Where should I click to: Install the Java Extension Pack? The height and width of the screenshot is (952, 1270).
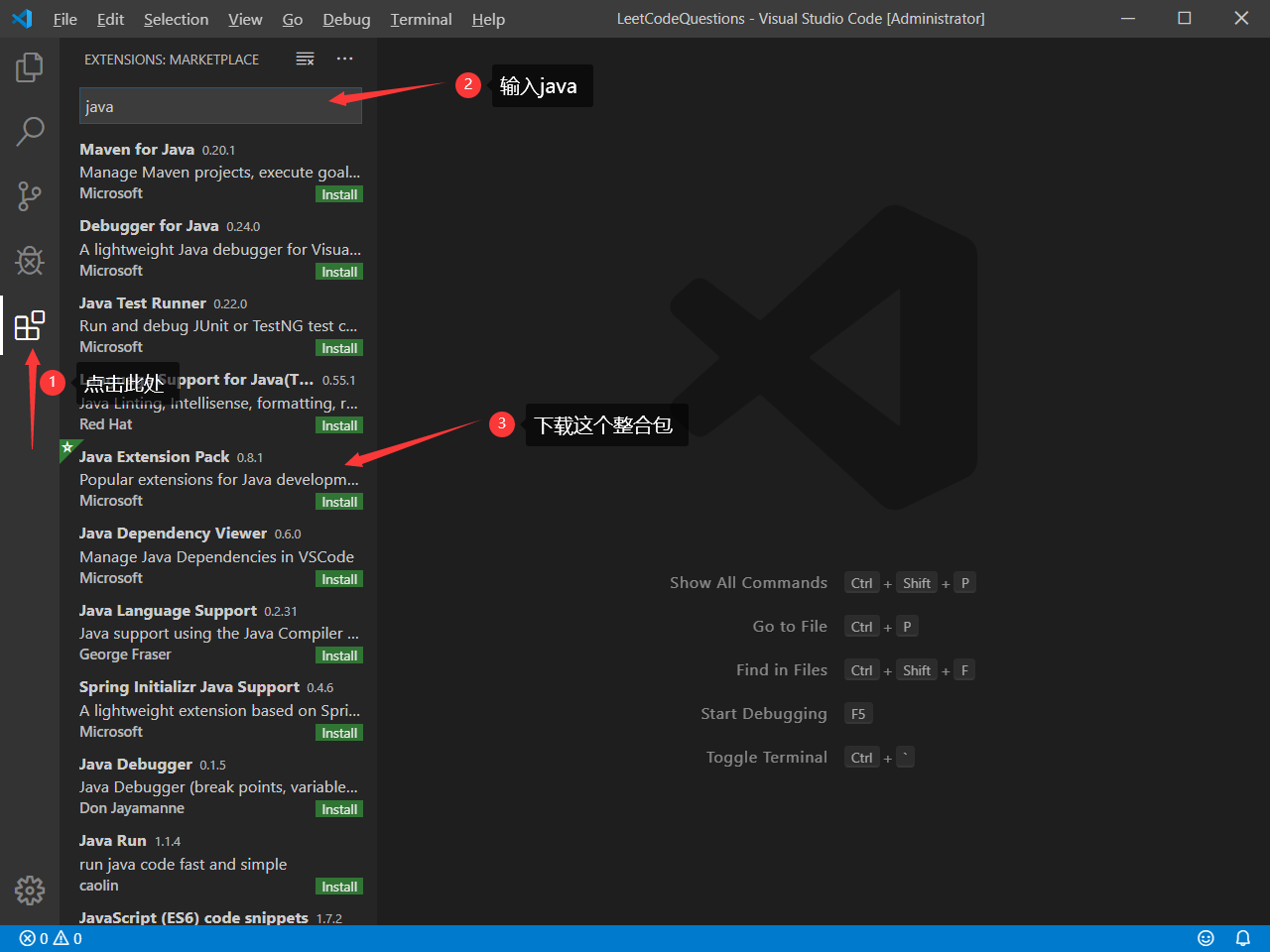[x=339, y=501]
